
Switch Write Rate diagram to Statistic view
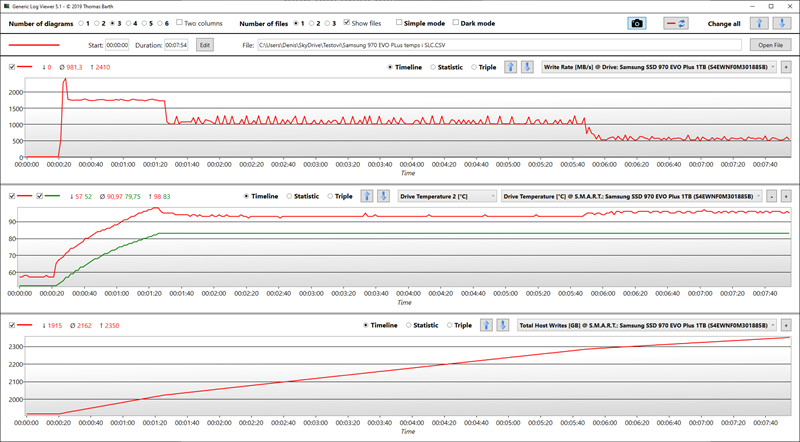434,67
